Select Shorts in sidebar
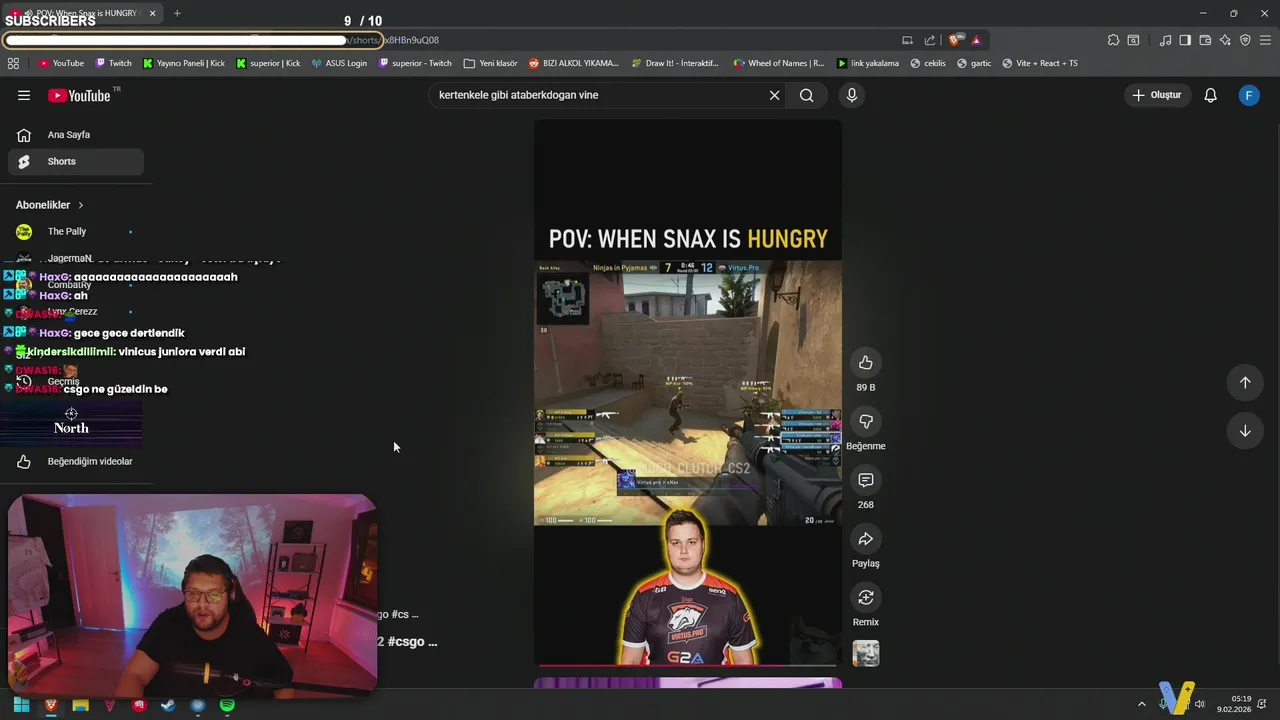 [76, 161]
